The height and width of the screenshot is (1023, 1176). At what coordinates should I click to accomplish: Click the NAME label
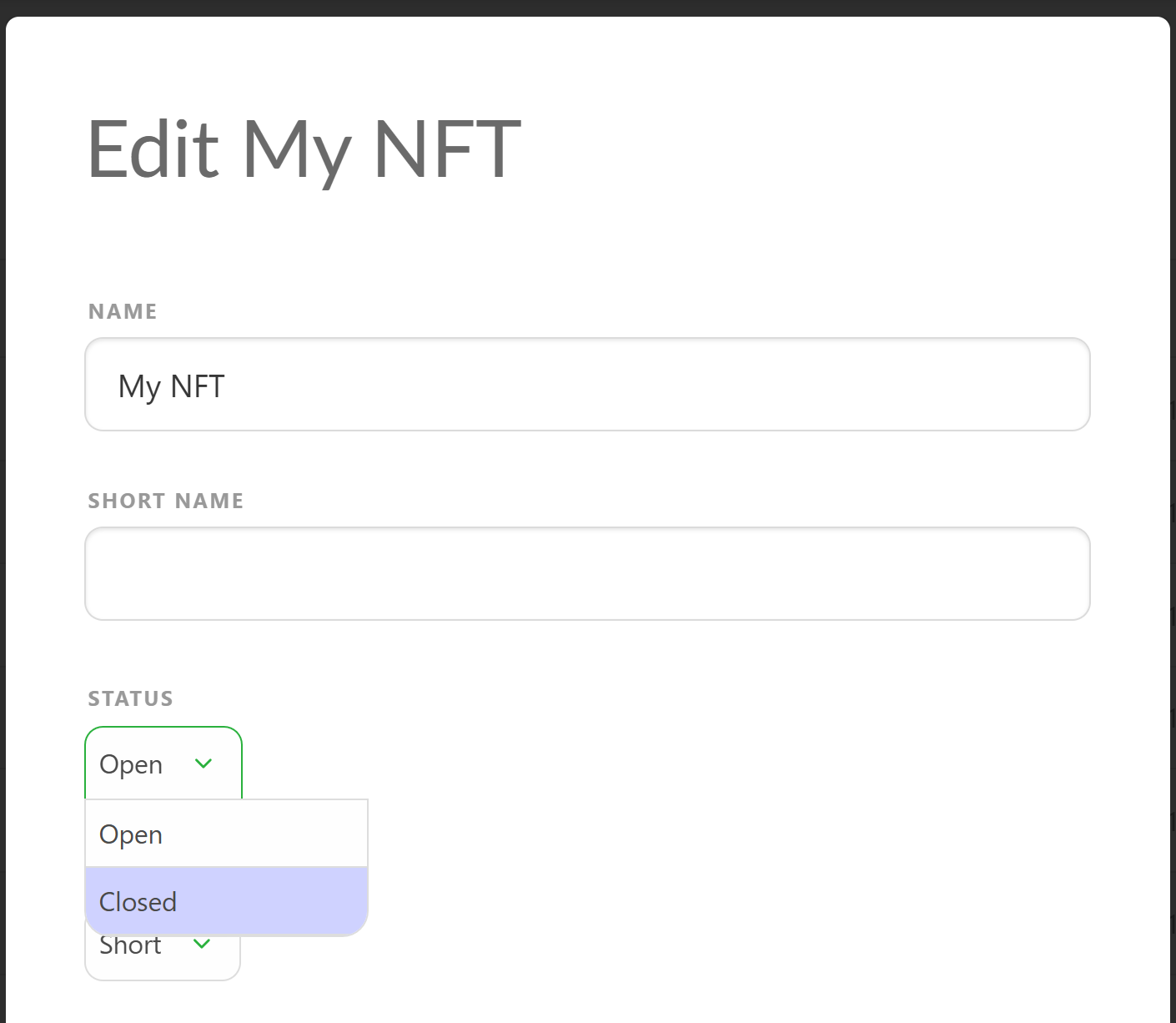[123, 311]
